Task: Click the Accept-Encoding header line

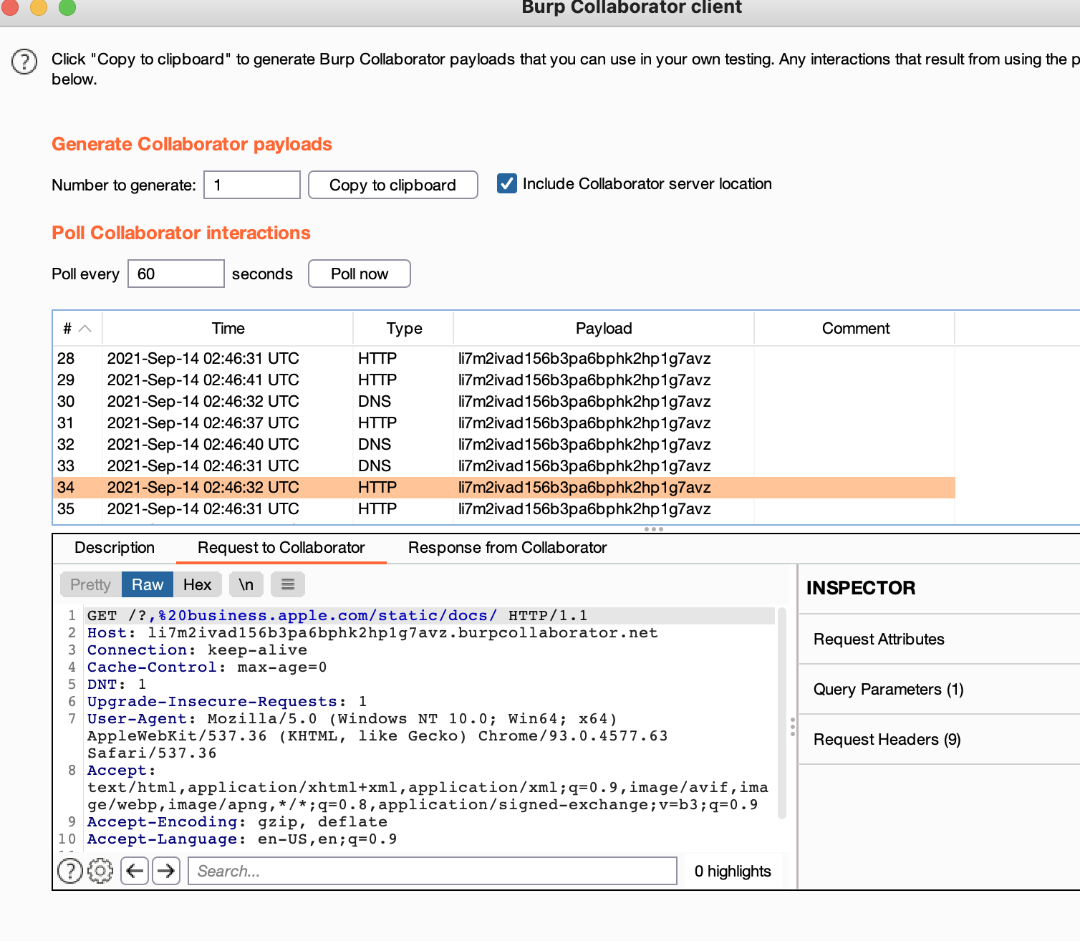Action: coord(237,823)
